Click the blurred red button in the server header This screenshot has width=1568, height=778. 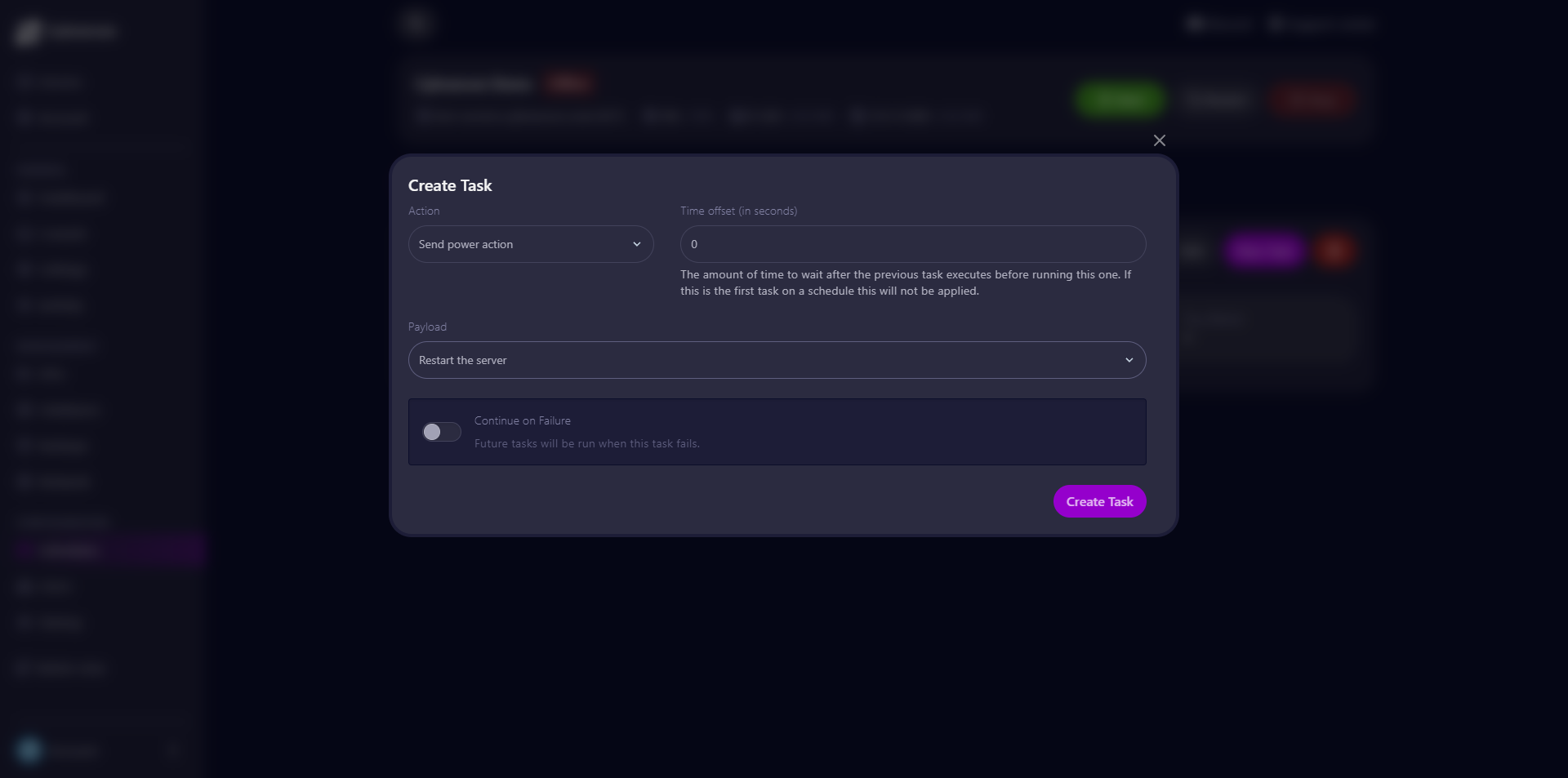tap(1312, 100)
